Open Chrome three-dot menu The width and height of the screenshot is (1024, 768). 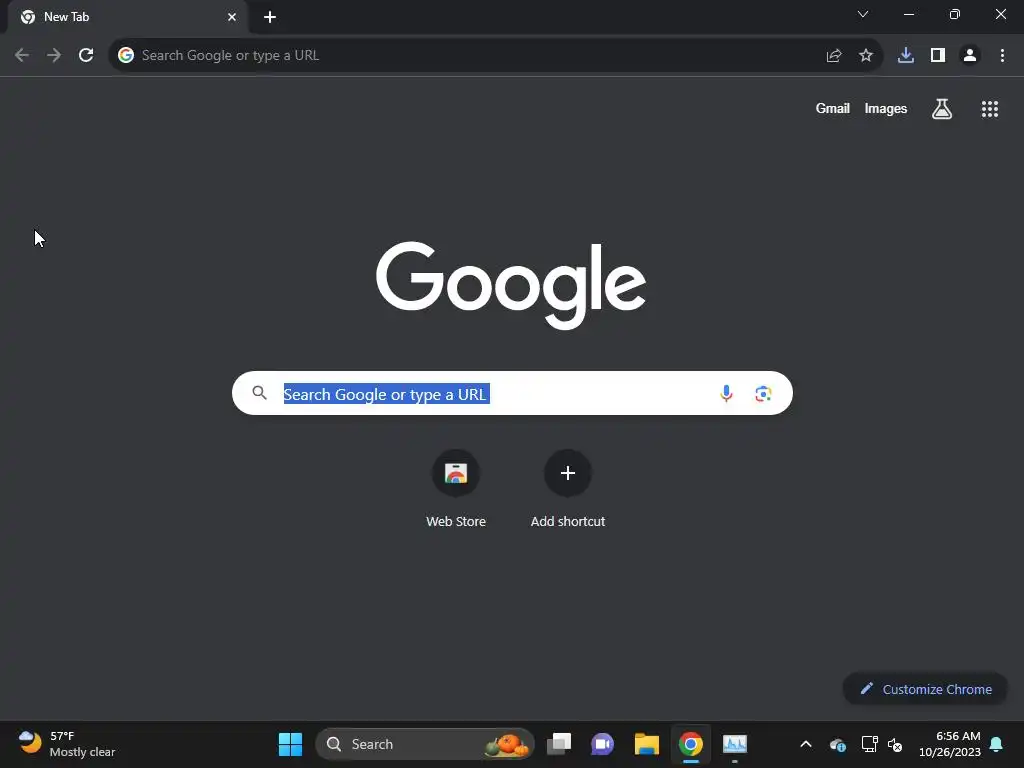(1002, 56)
